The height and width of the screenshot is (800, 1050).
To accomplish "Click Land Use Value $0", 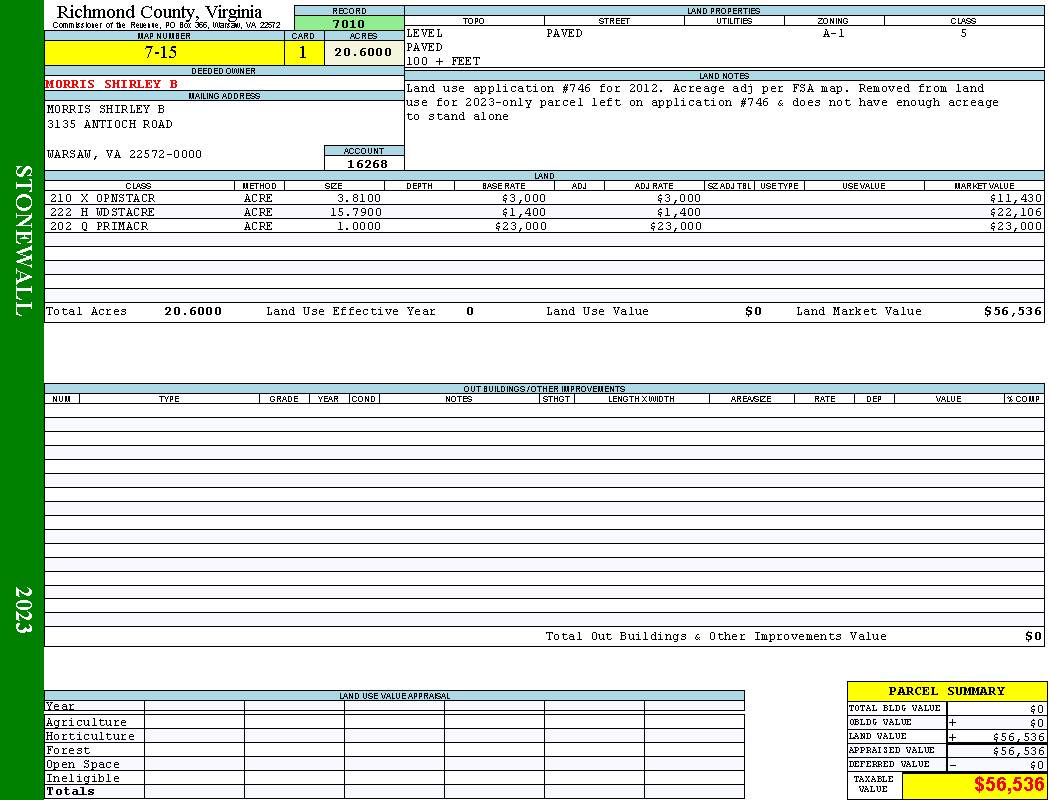I will 753,311.
